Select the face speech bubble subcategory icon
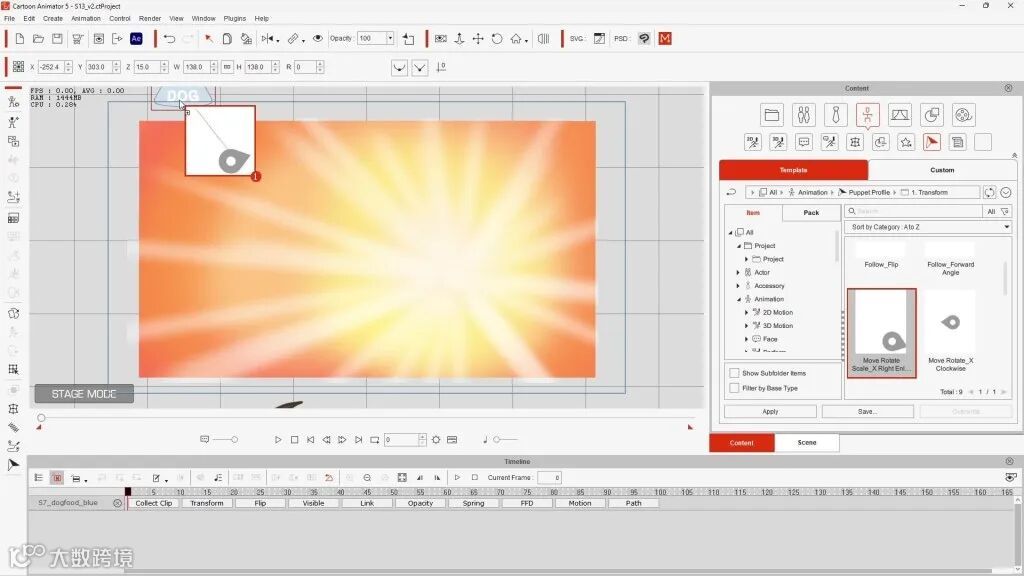 pyautogui.click(x=804, y=142)
